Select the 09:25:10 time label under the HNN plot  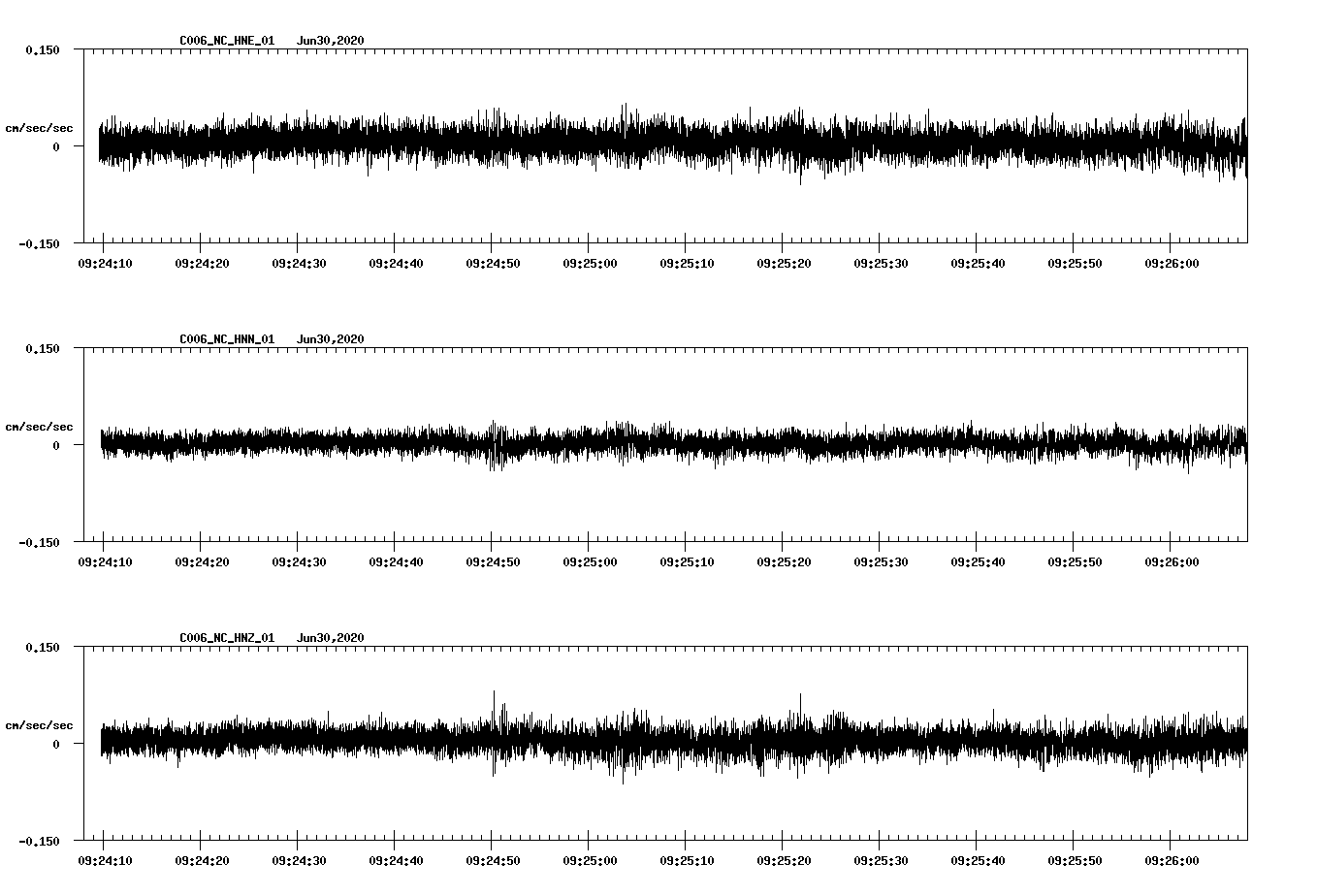coord(687,562)
